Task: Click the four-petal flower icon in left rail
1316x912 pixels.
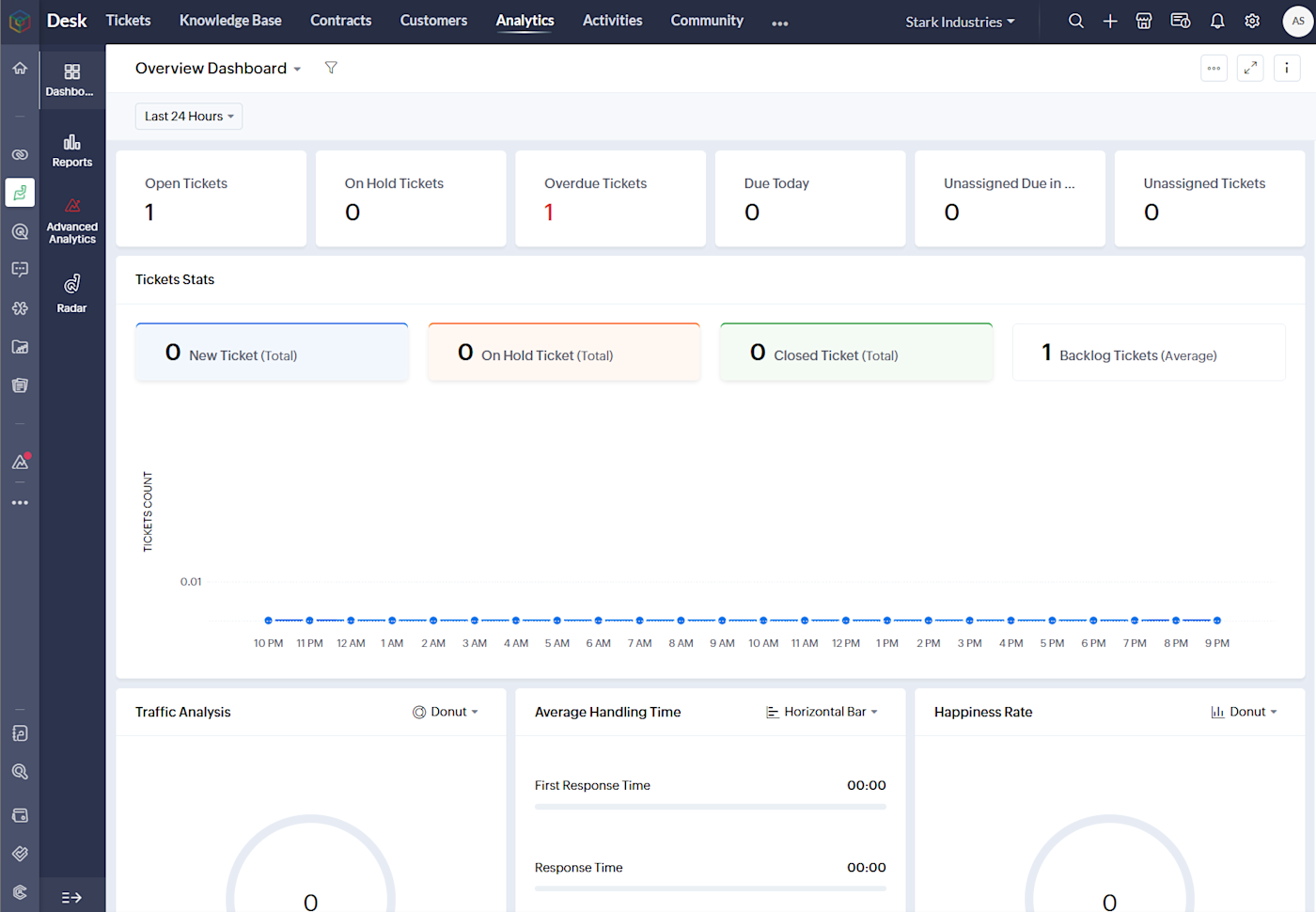Action: 20,308
